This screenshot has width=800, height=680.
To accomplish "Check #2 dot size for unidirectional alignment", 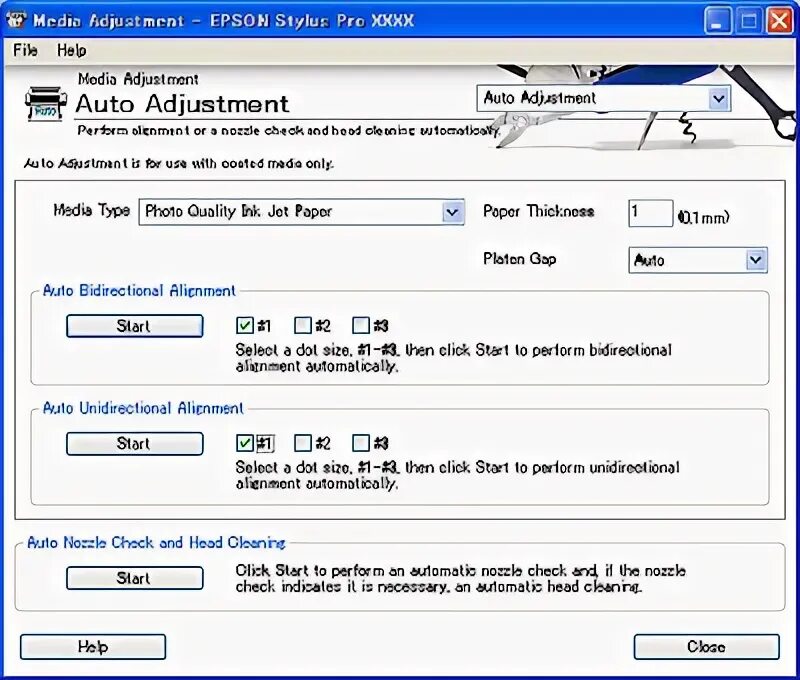I will [303, 443].
